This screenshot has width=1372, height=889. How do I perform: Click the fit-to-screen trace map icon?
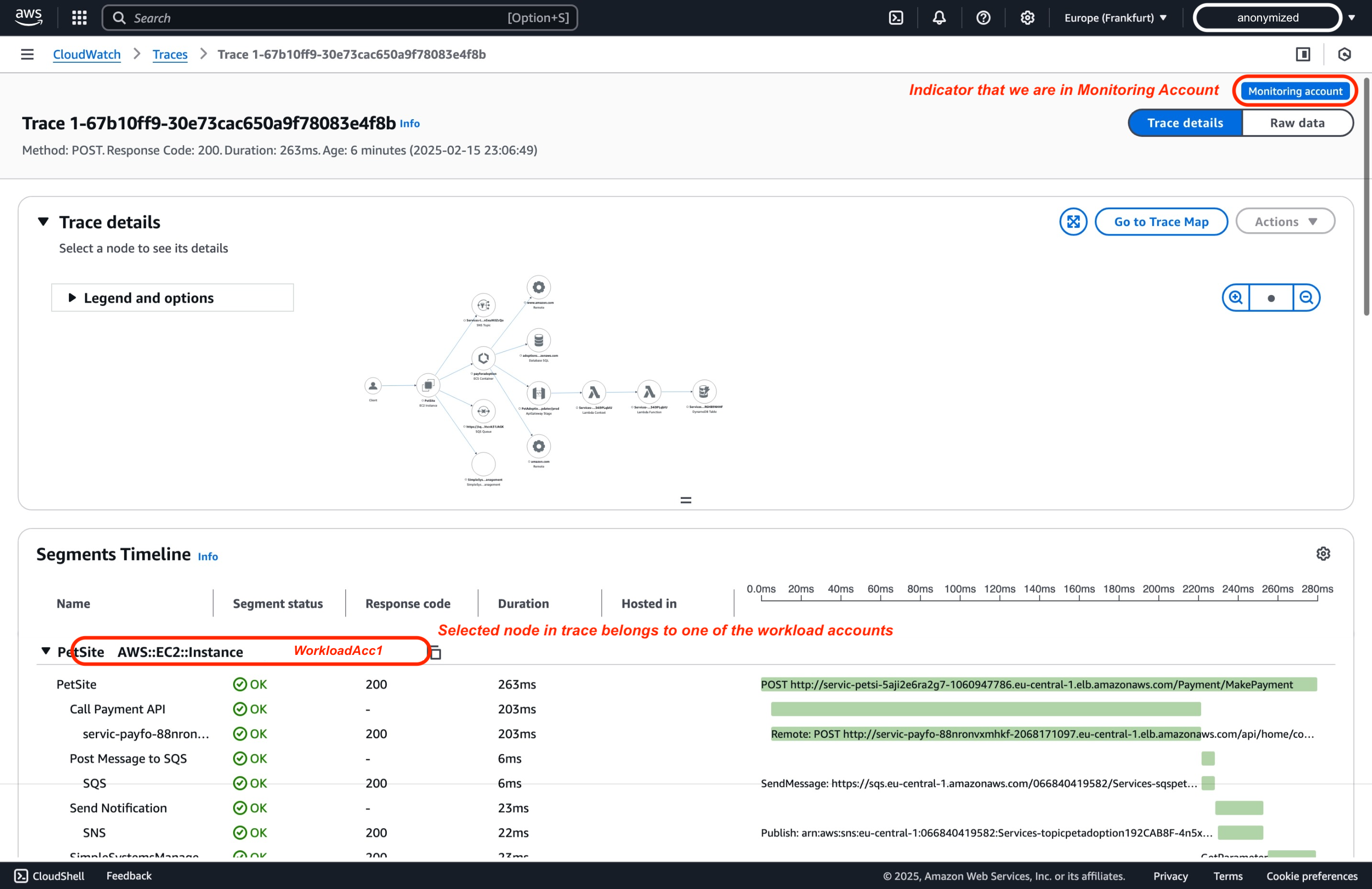tap(1073, 222)
